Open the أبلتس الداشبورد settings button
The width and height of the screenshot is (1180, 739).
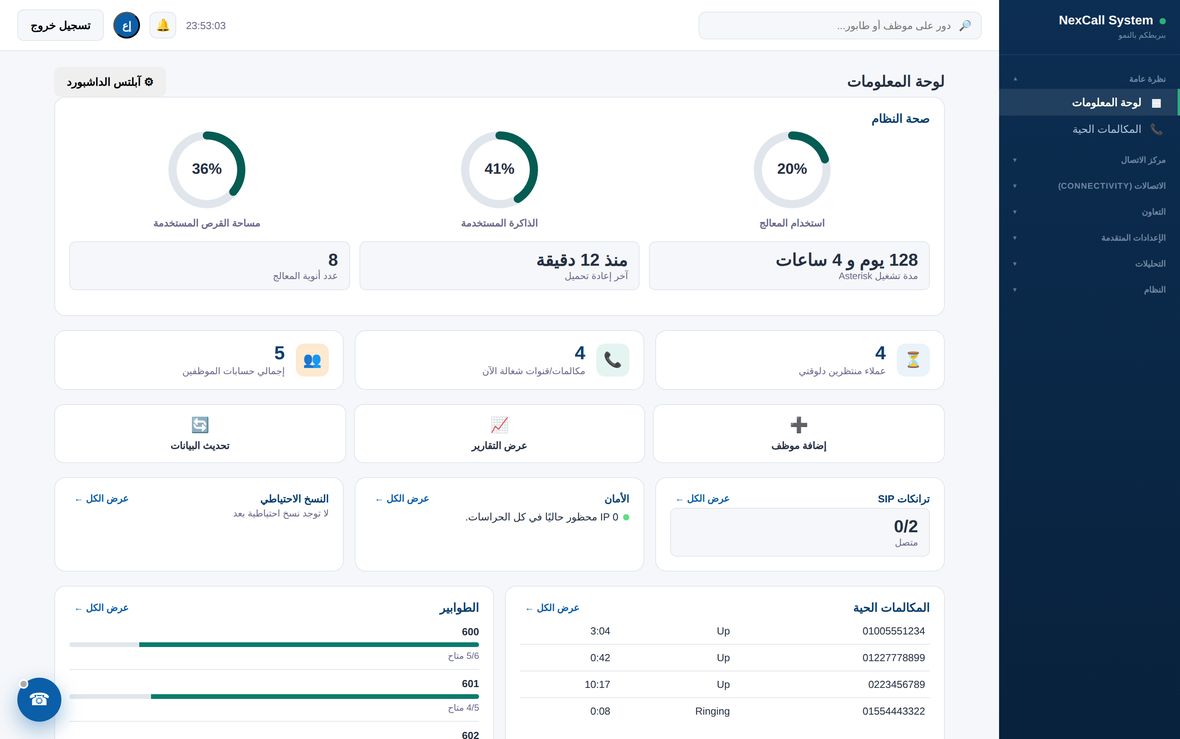[x=110, y=82]
